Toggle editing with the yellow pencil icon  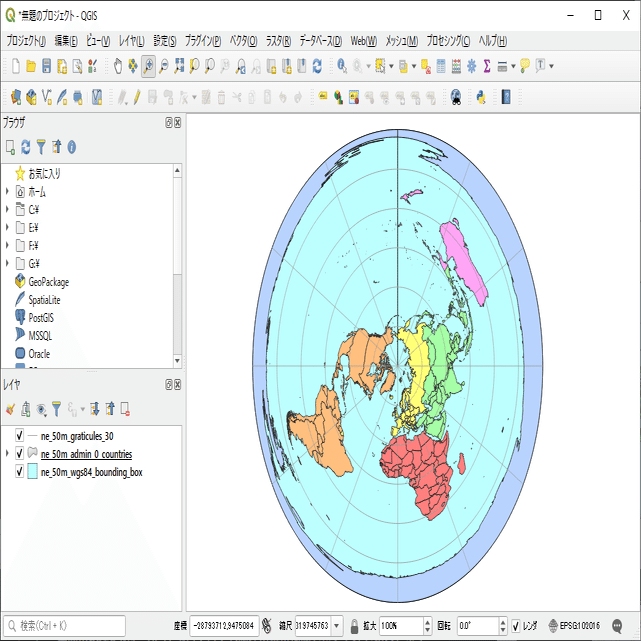coord(137,97)
